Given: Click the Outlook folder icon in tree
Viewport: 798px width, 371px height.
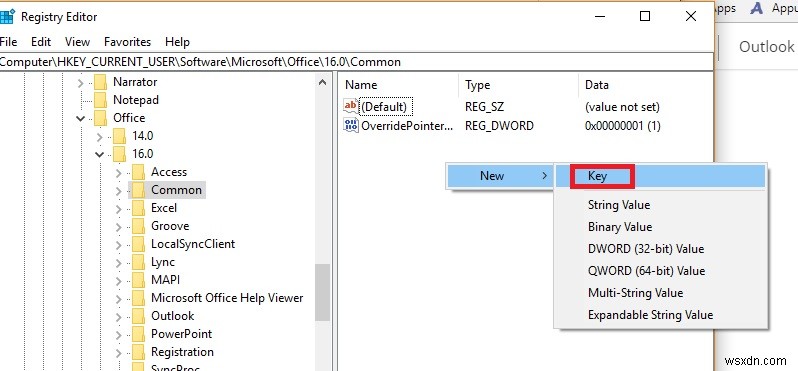Looking at the screenshot, I should (x=138, y=316).
